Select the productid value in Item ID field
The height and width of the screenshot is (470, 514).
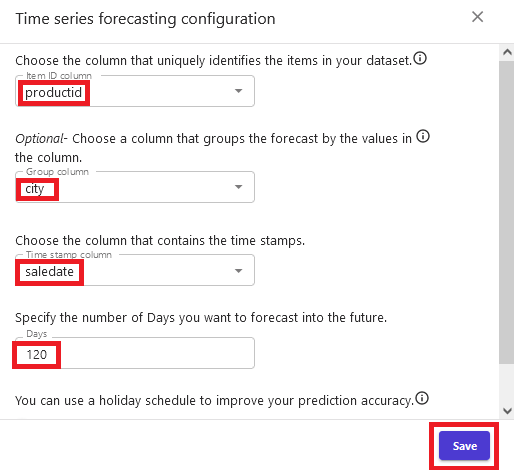tap(53, 92)
